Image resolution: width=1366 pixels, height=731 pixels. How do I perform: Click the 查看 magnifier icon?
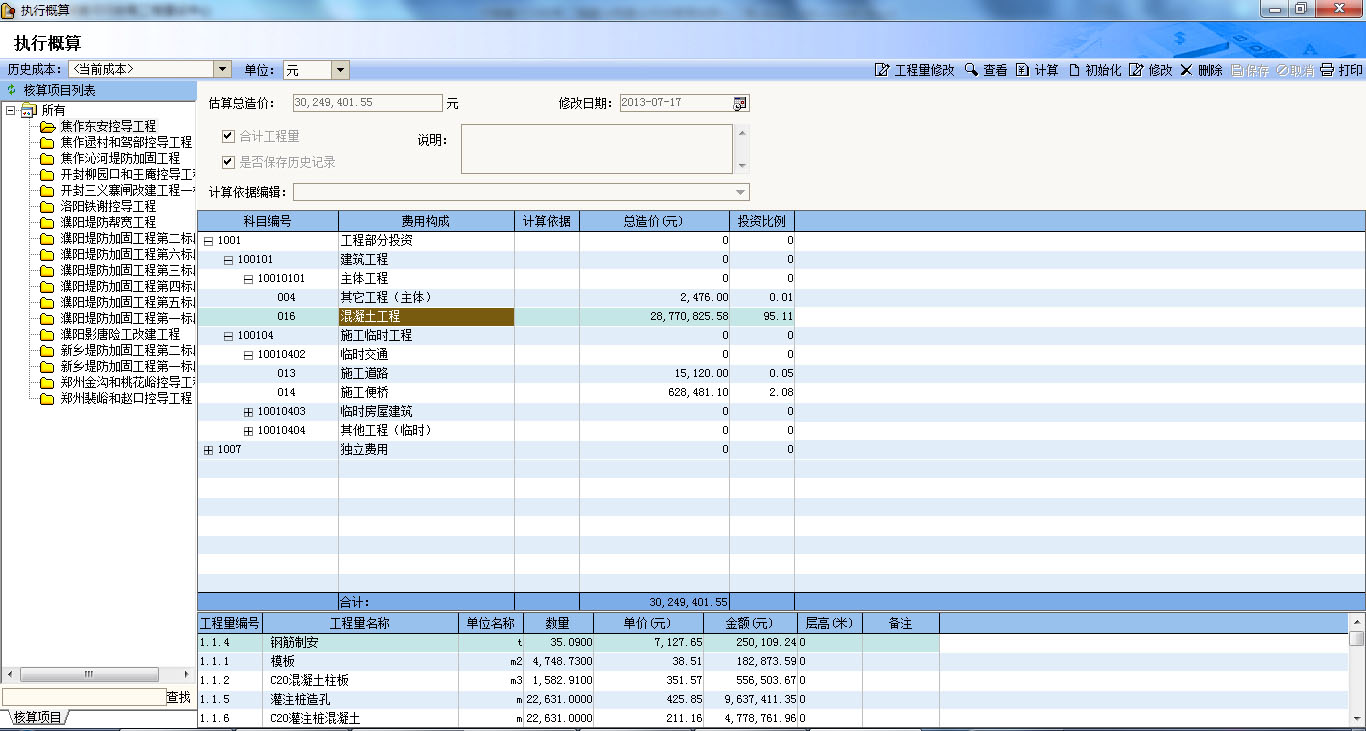(970, 70)
